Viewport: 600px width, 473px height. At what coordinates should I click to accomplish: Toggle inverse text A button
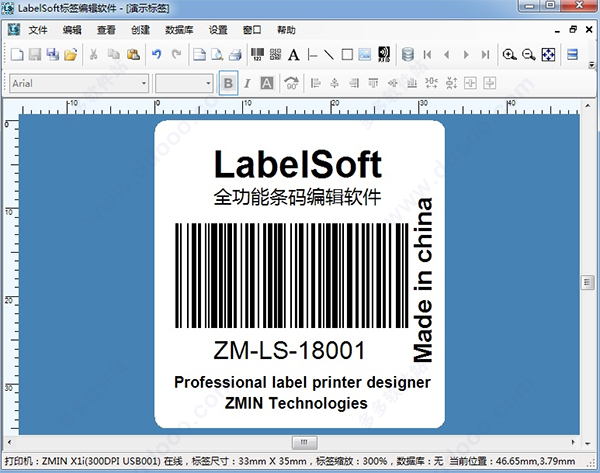tap(267, 83)
